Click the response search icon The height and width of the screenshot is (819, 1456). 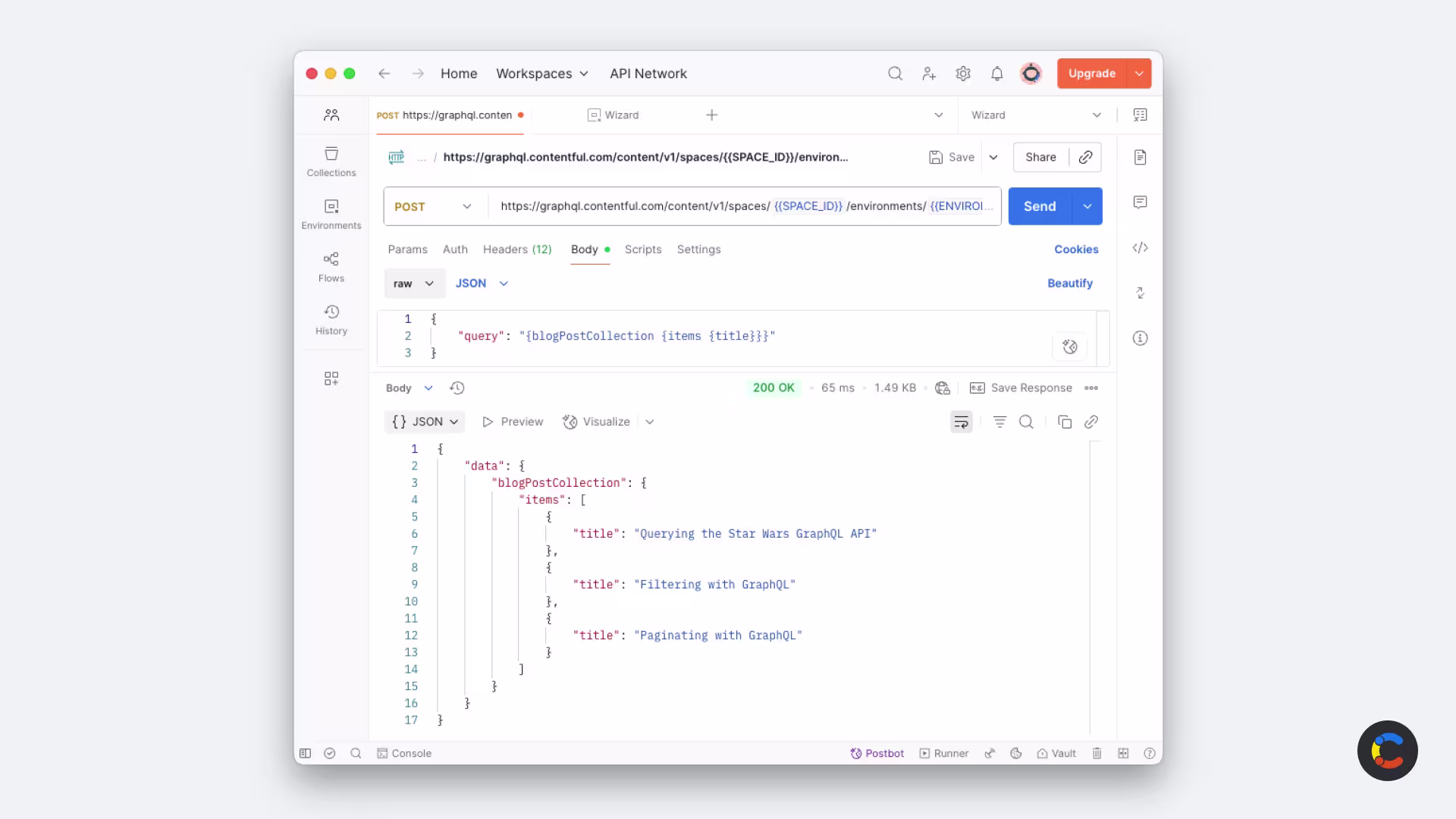tap(1026, 422)
